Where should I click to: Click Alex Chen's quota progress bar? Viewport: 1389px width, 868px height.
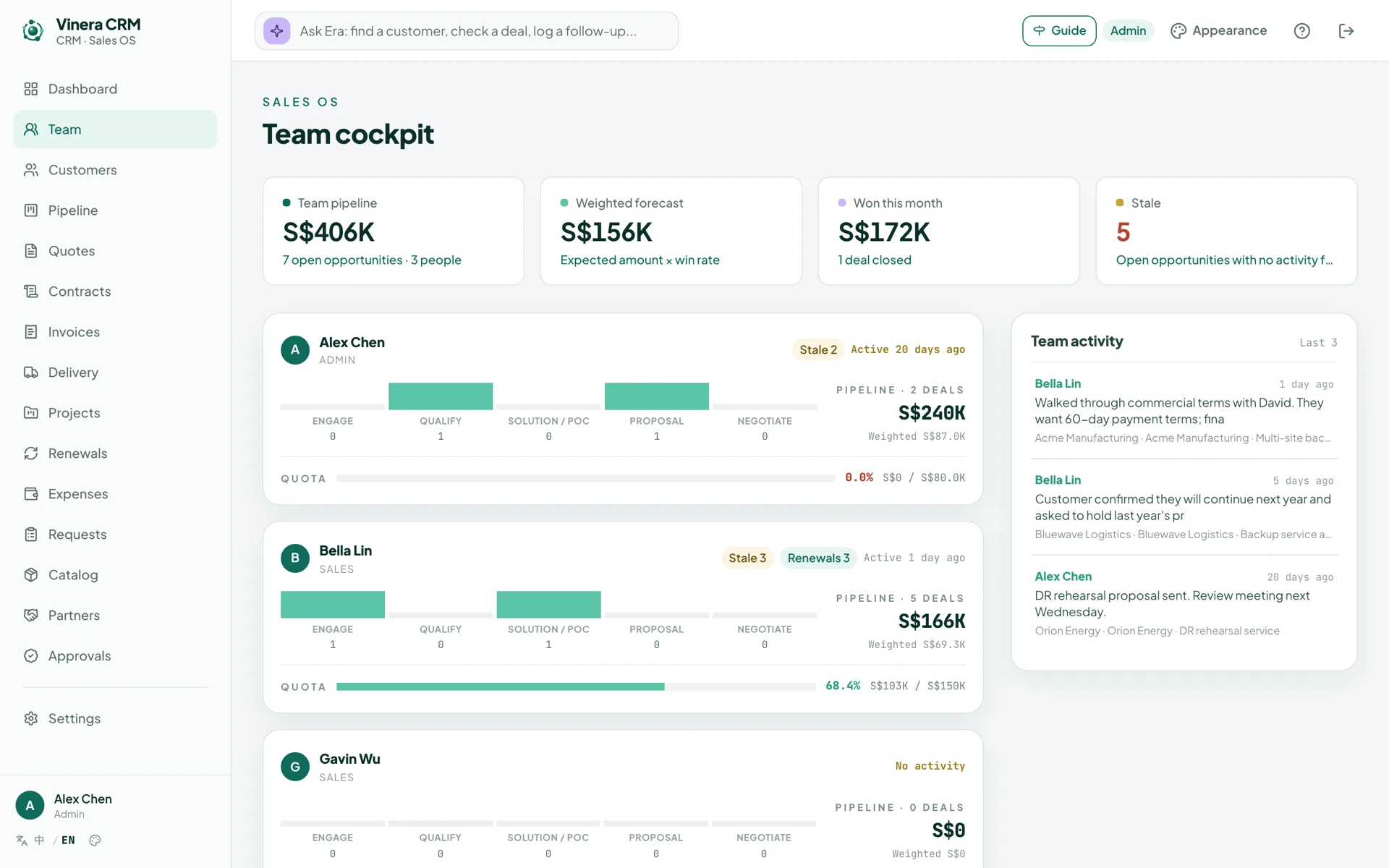pyautogui.click(x=586, y=478)
